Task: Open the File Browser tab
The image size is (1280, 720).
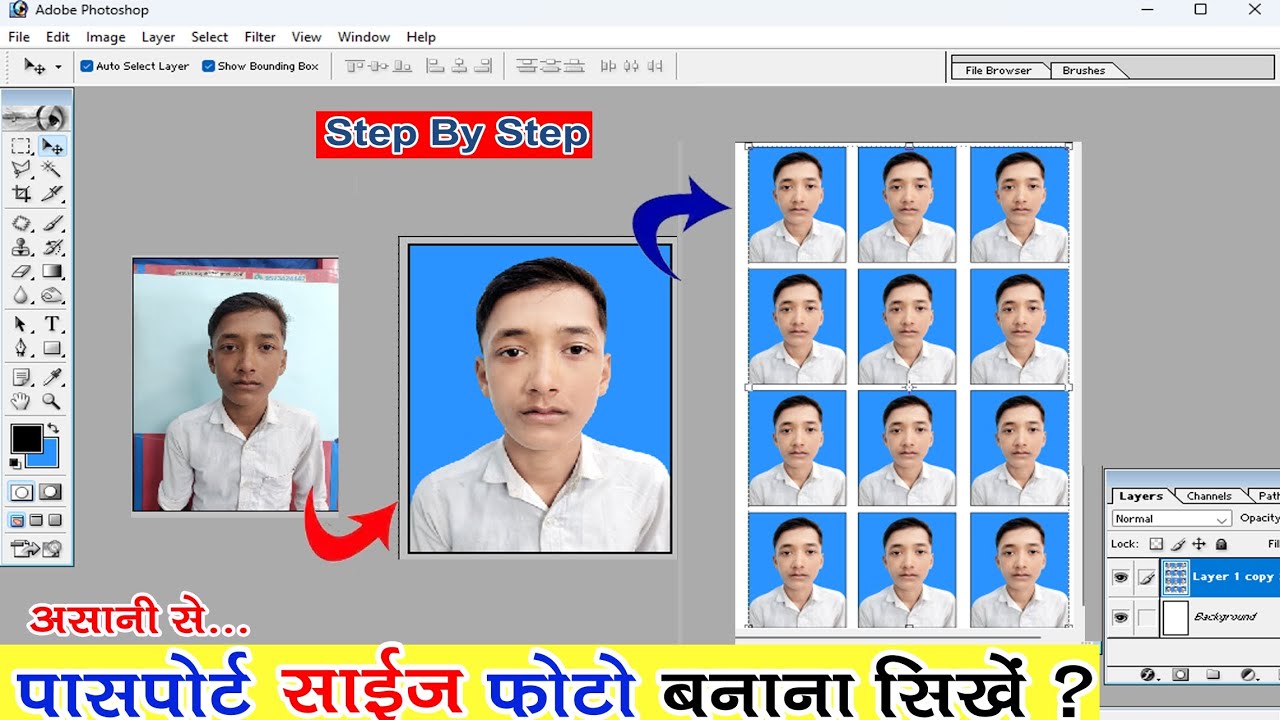Action: click(x=998, y=70)
